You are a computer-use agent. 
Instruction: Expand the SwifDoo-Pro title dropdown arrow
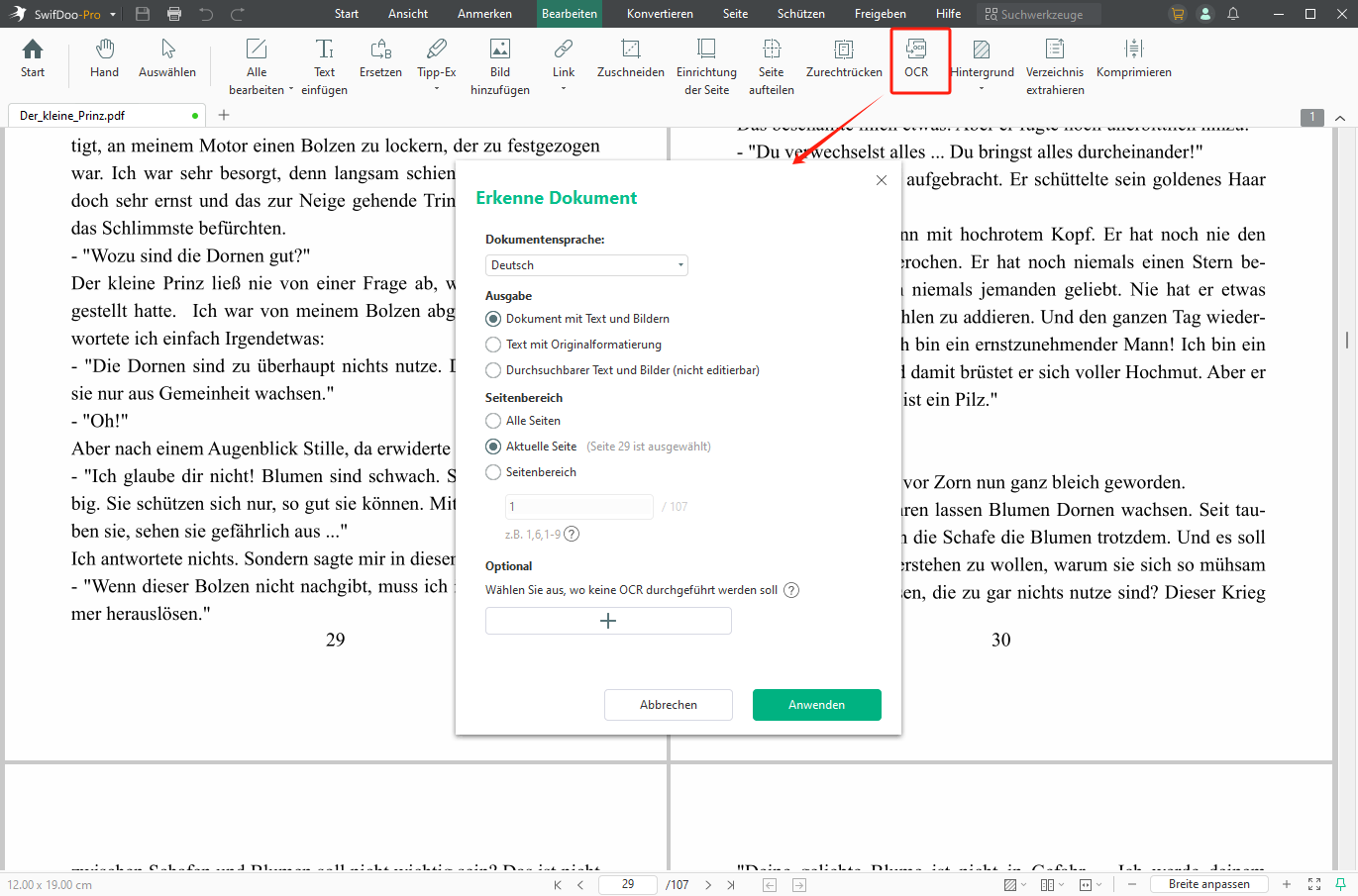click(113, 15)
